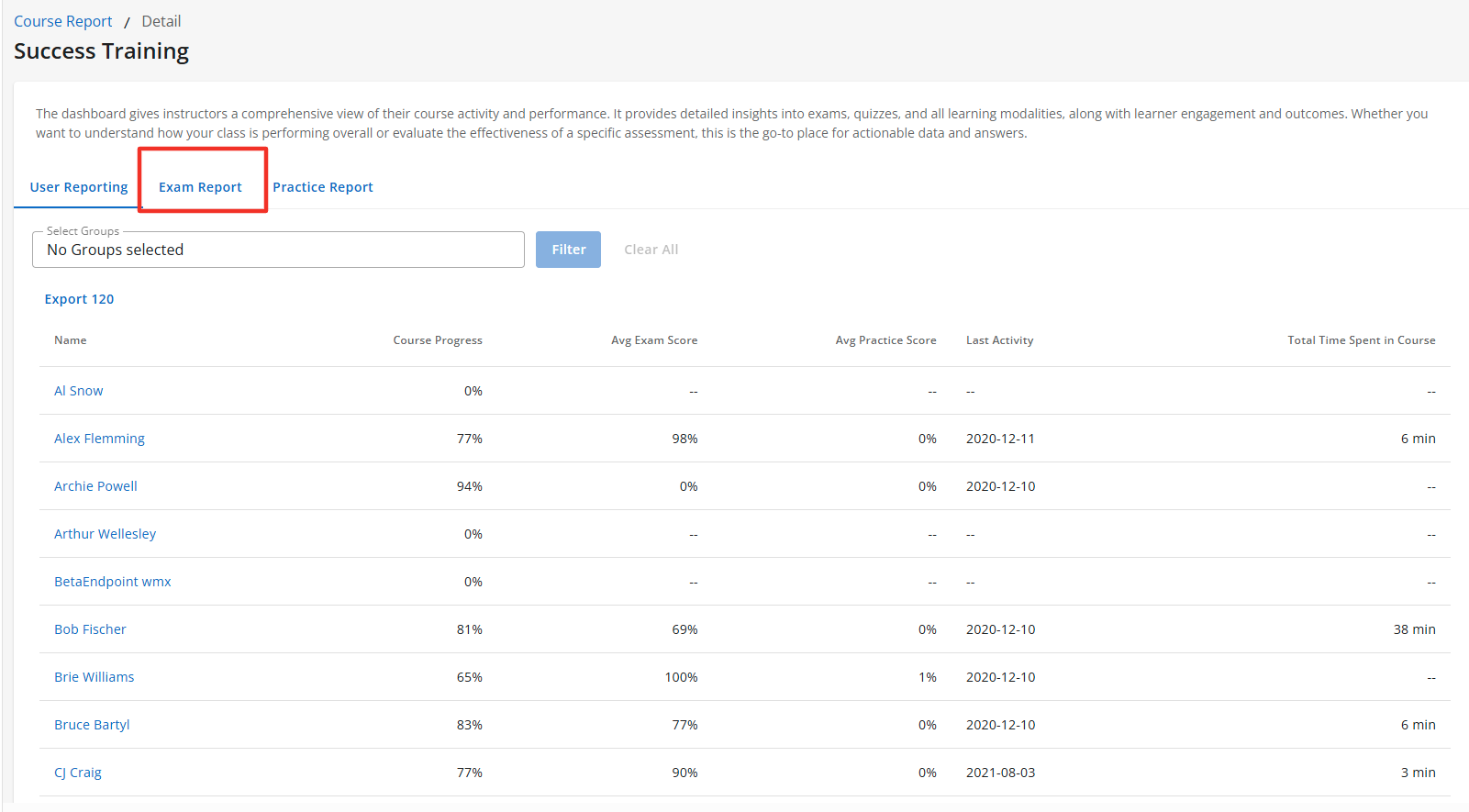View Bob Fischer's details
The height and width of the screenshot is (812, 1469).
coord(90,629)
